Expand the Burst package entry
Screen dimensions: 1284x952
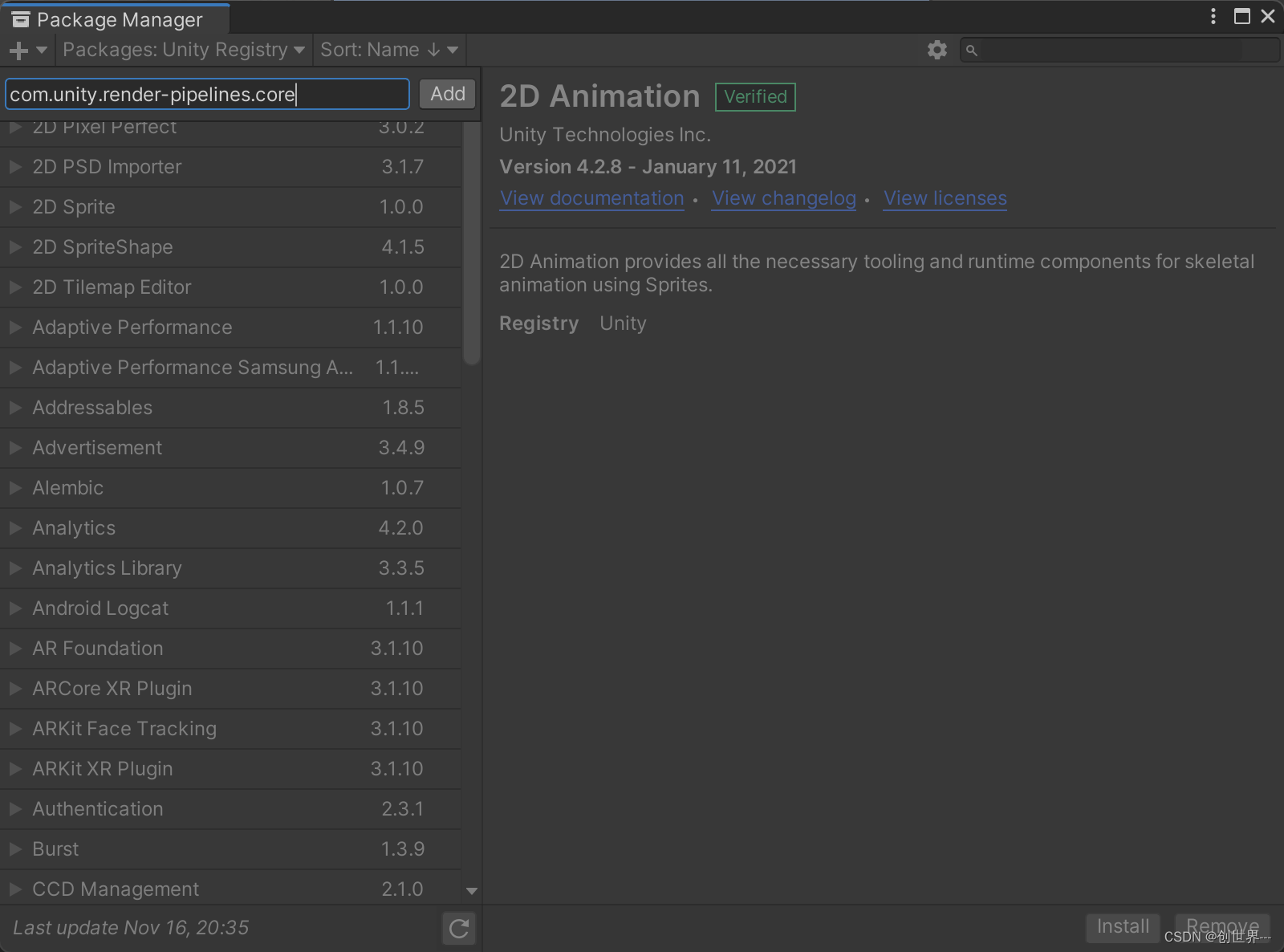tap(15, 849)
